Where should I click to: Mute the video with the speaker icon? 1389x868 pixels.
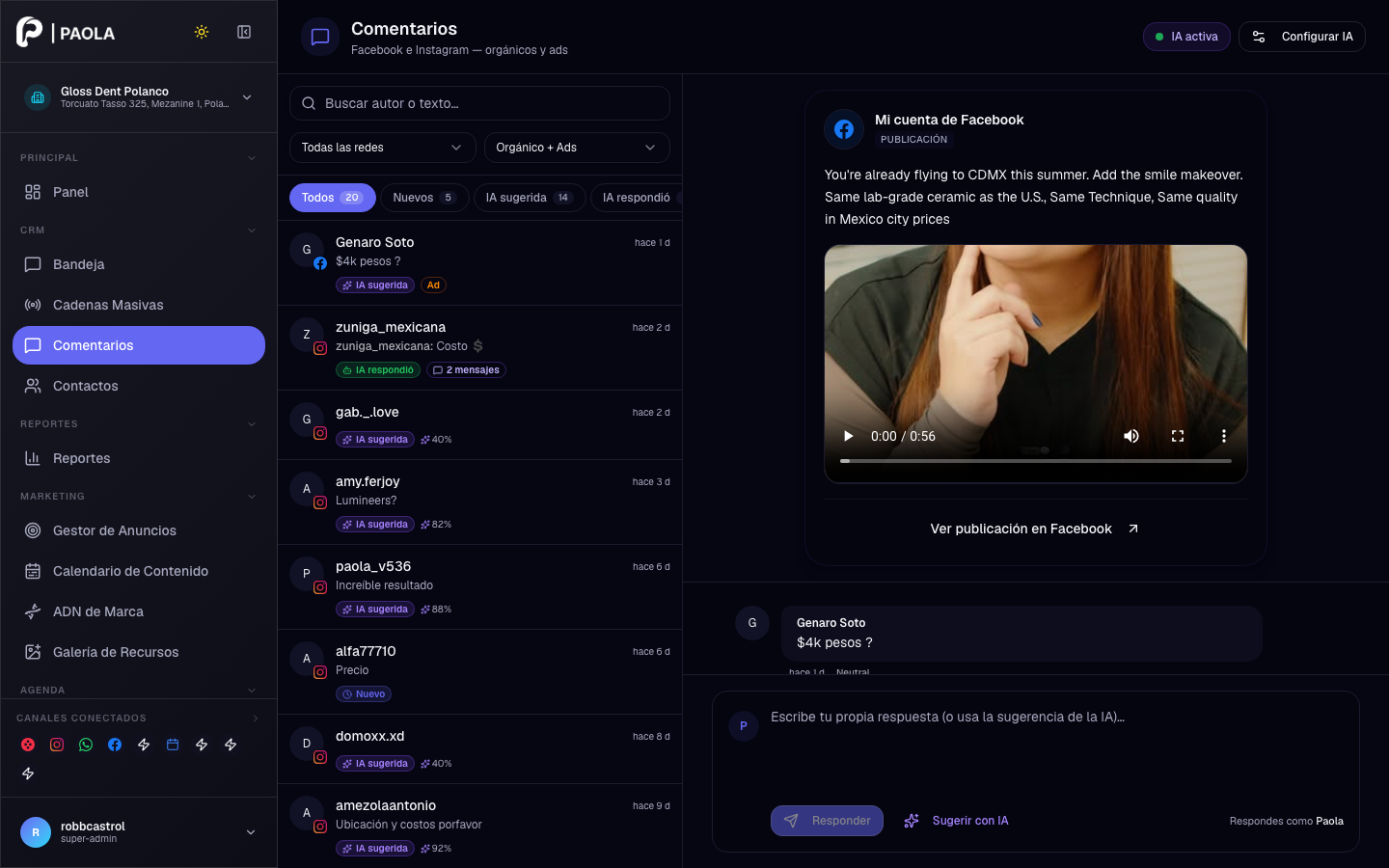[x=1131, y=436]
